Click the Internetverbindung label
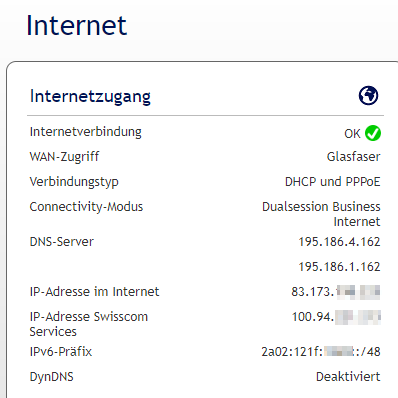 [x=86, y=132]
